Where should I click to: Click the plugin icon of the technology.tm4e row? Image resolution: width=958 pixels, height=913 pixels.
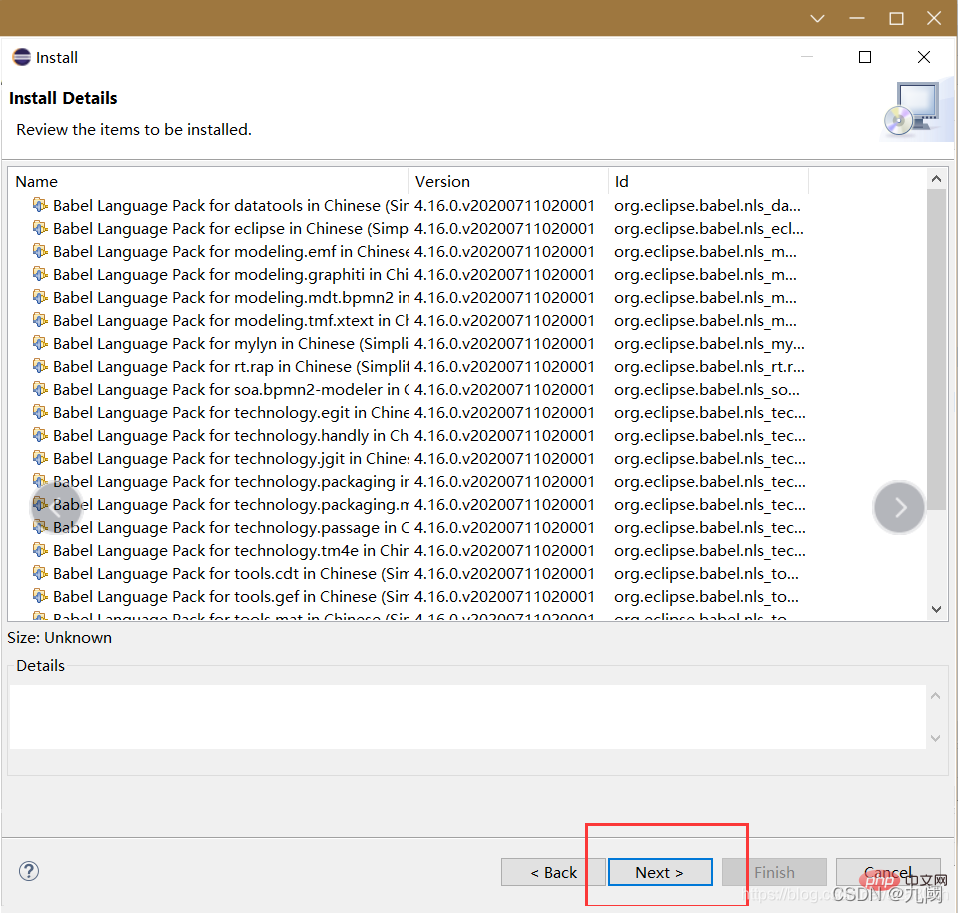pyautogui.click(x=40, y=551)
